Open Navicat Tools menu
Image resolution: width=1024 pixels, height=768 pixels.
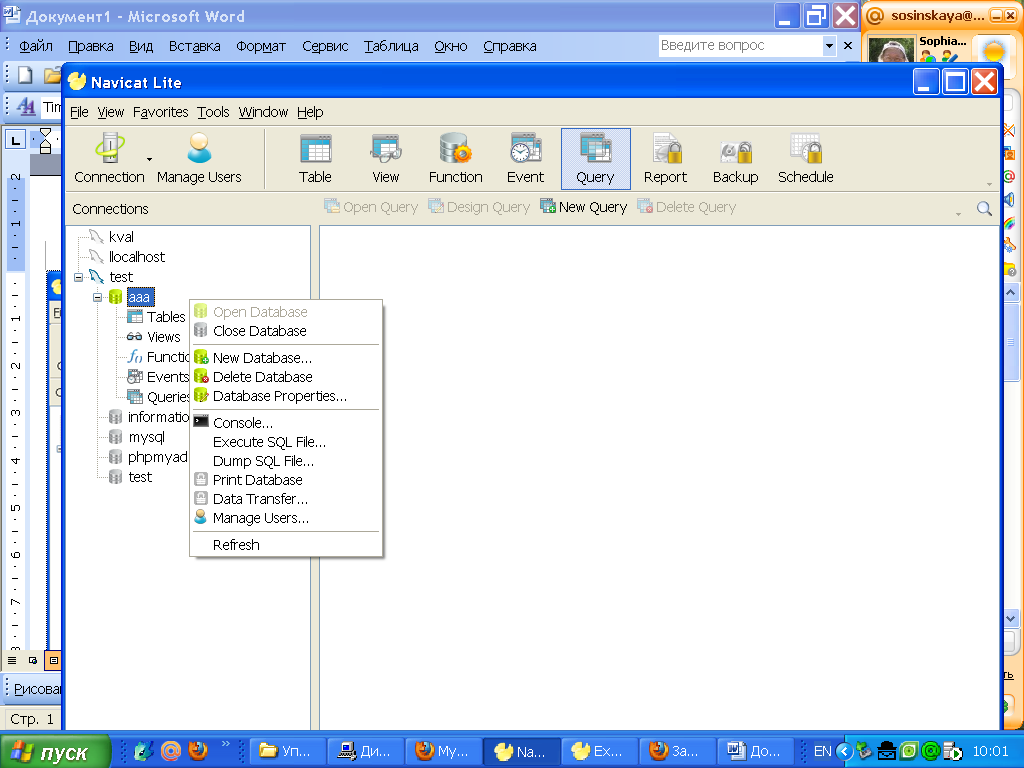click(x=214, y=112)
